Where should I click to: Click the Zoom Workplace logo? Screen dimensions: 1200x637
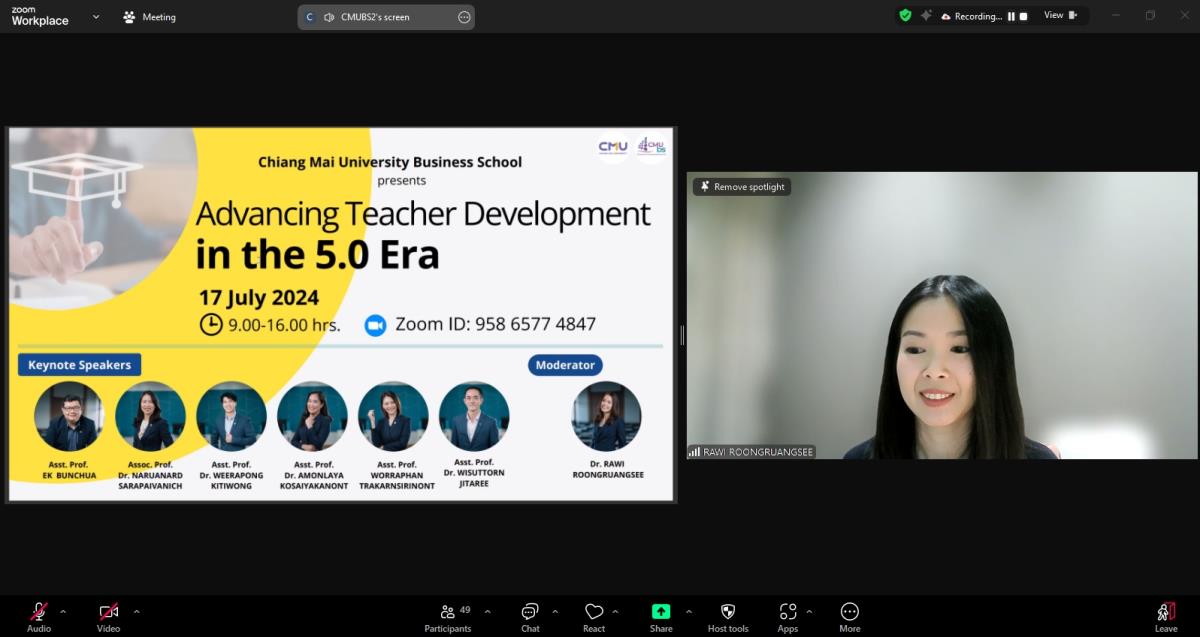40,16
